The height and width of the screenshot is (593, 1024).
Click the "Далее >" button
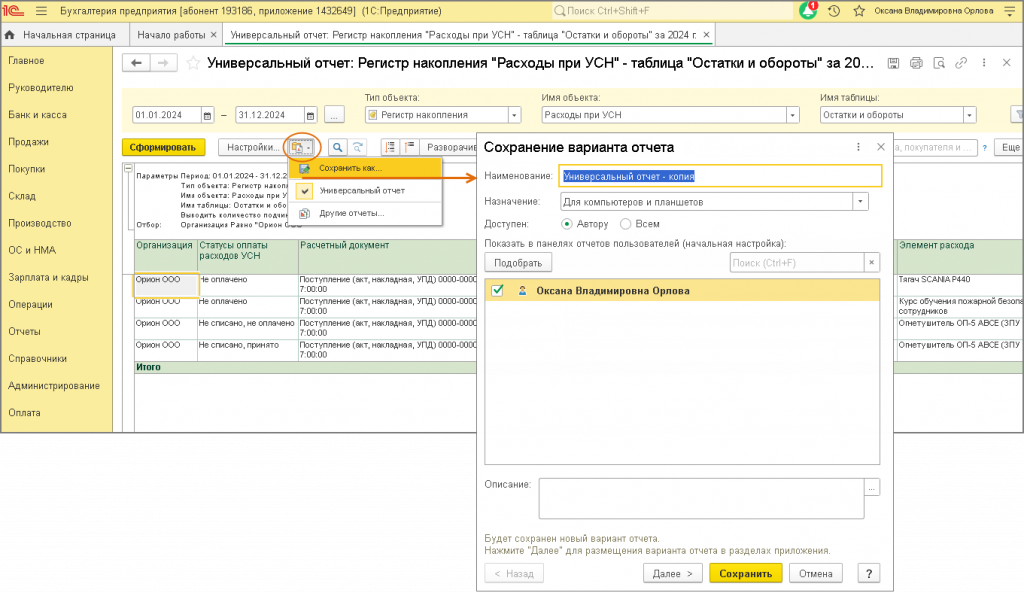[x=672, y=573]
